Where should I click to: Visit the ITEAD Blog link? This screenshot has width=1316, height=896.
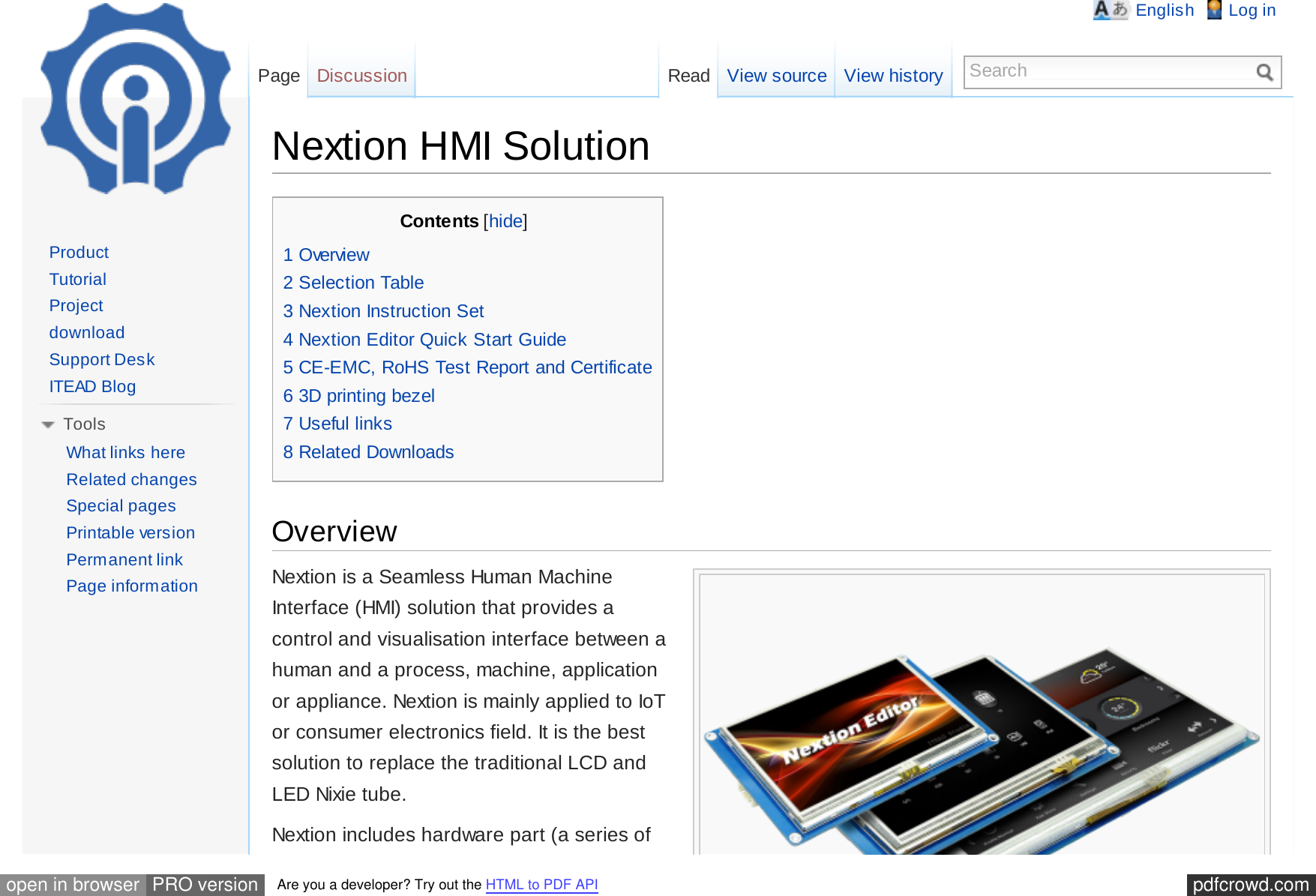tap(92, 387)
